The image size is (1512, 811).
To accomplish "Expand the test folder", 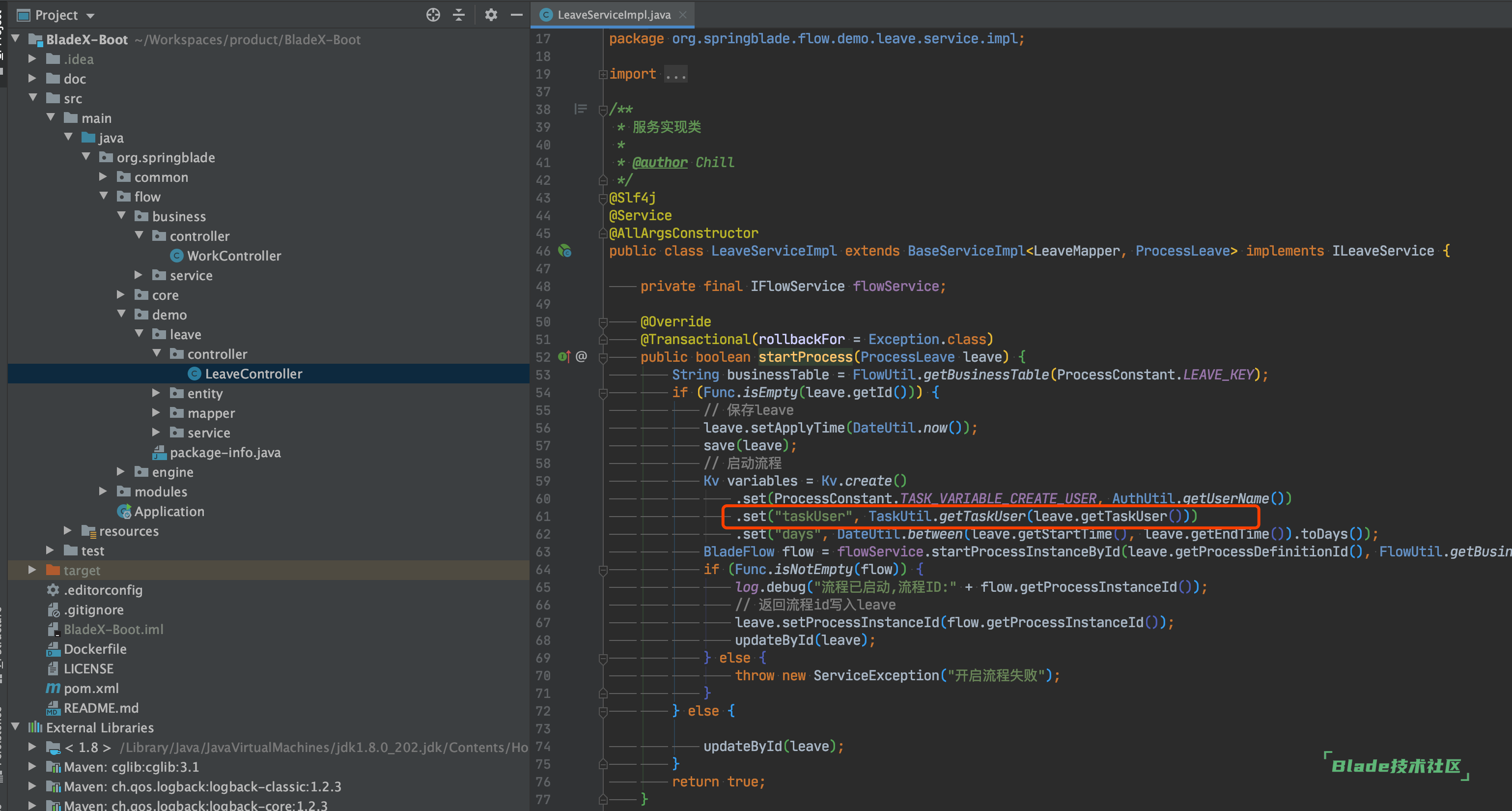I will (50, 550).
